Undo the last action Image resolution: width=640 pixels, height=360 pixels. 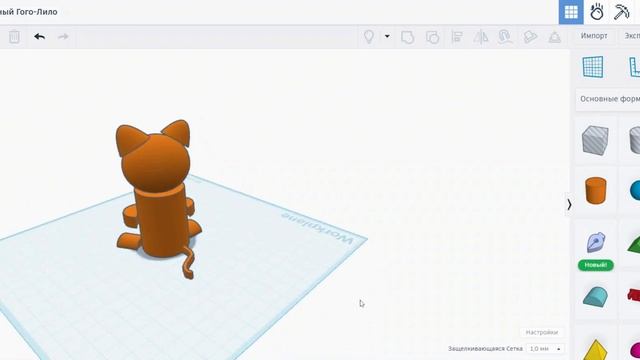pyautogui.click(x=40, y=37)
